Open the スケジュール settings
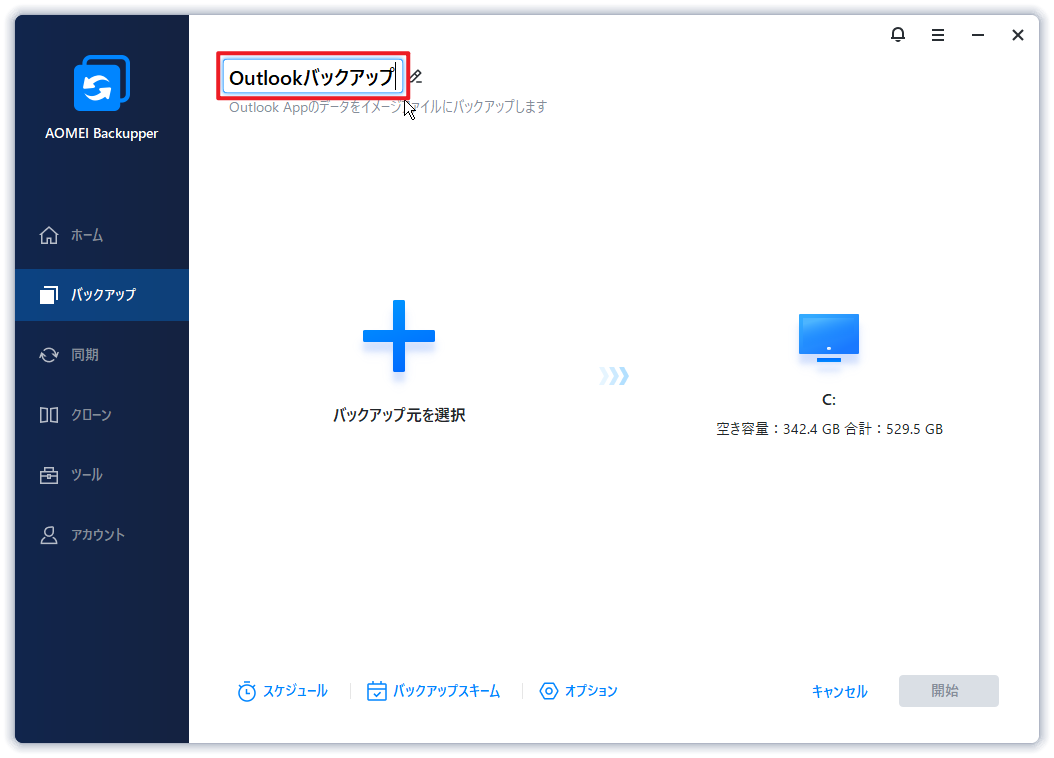Viewport: 1054px width, 758px height. coord(282,691)
